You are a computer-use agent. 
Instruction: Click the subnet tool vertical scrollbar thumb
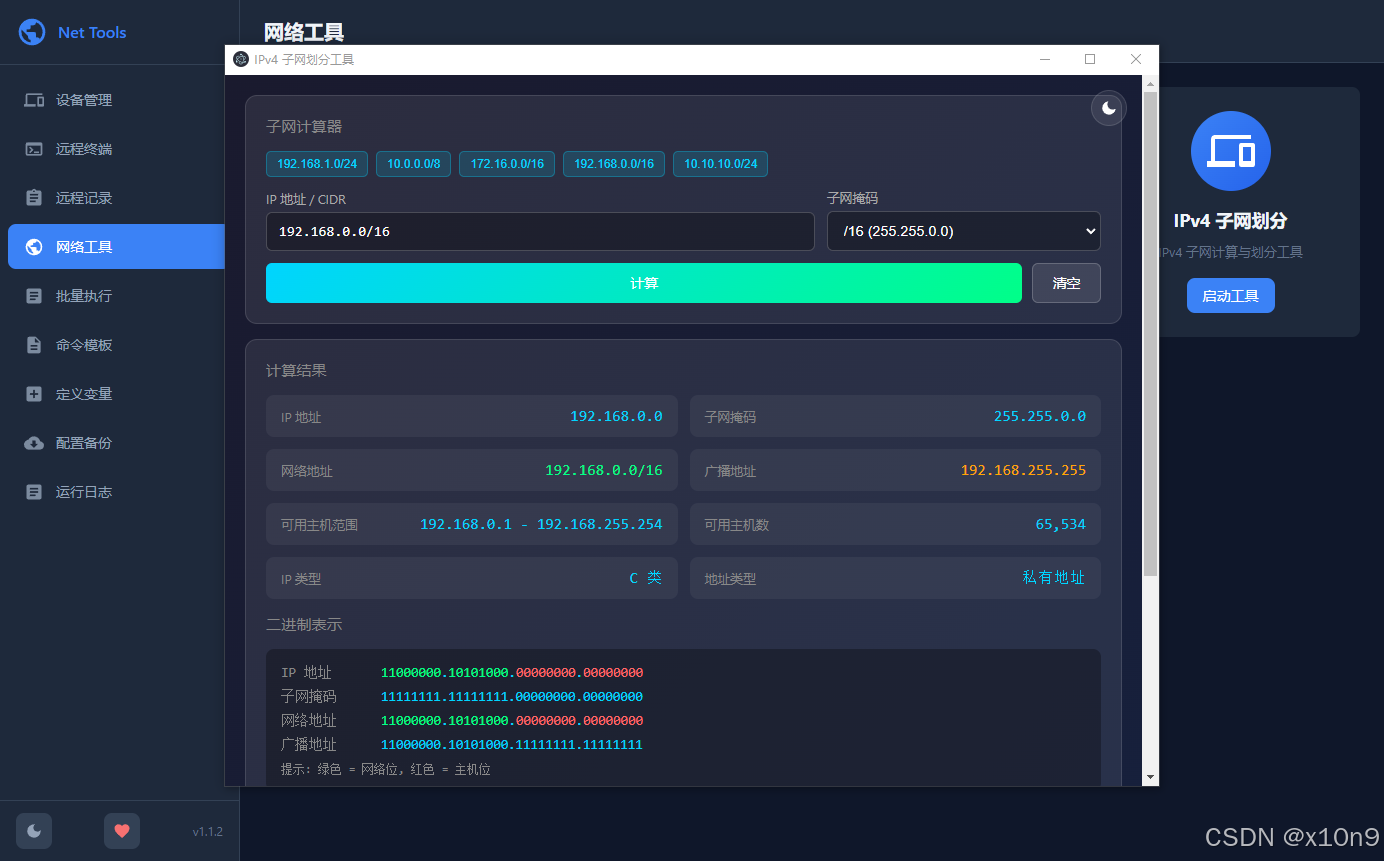(x=1150, y=334)
